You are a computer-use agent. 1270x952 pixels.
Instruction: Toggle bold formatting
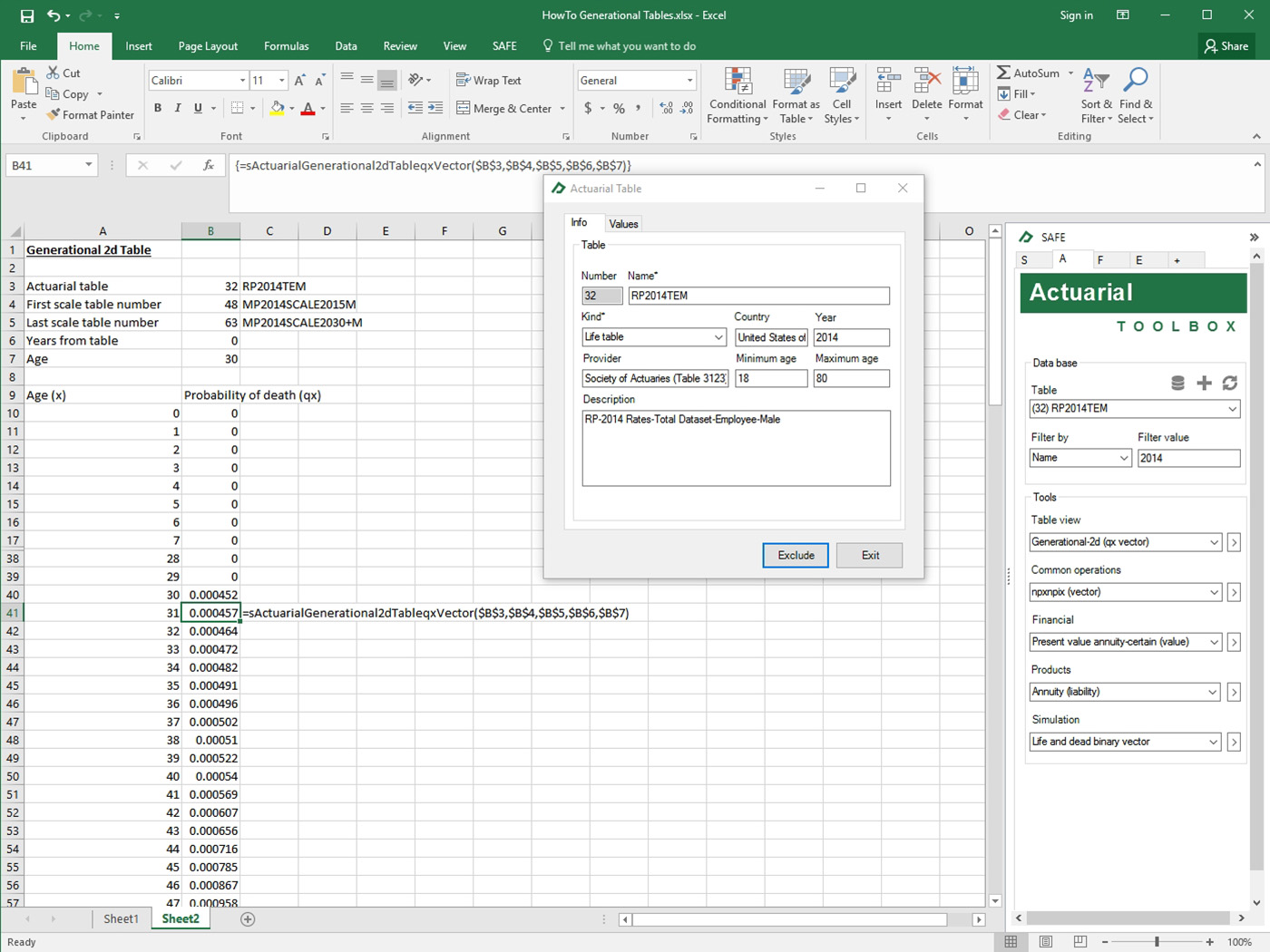pos(158,108)
